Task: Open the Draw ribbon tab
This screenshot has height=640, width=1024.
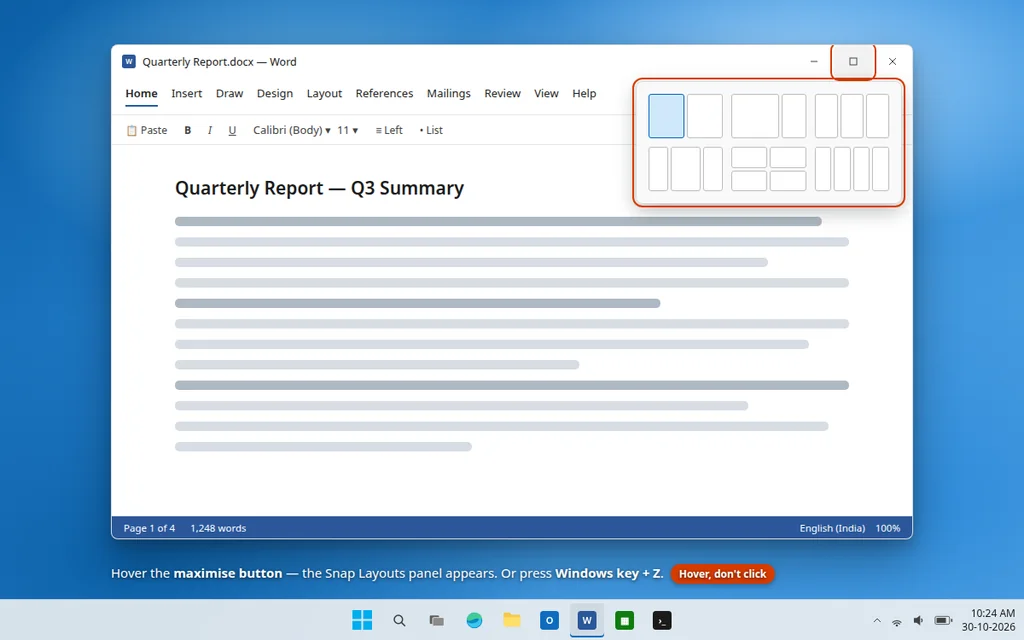Action: pos(229,93)
